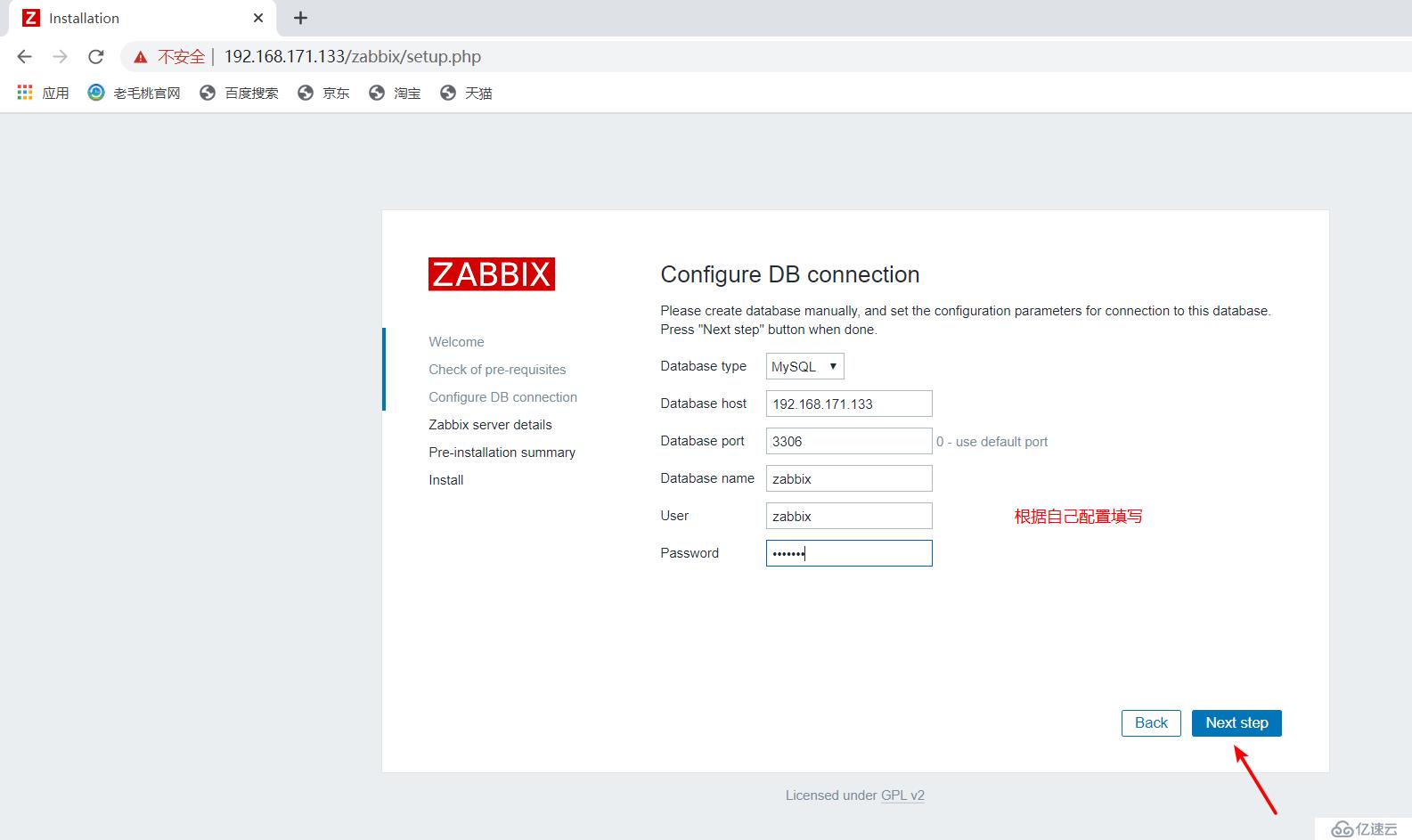The width and height of the screenshot is (1412, 840).
Task: Click the Next step button
Action: tap(1237, 722)
